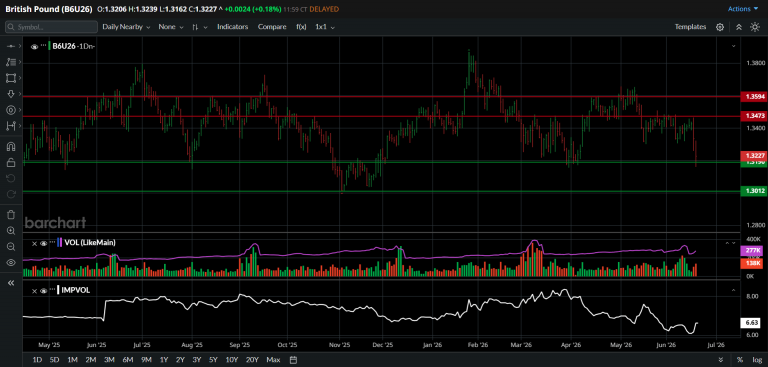Open the date range calendar picker
This screenshot has height=367, width=768.
click(293, 360)
